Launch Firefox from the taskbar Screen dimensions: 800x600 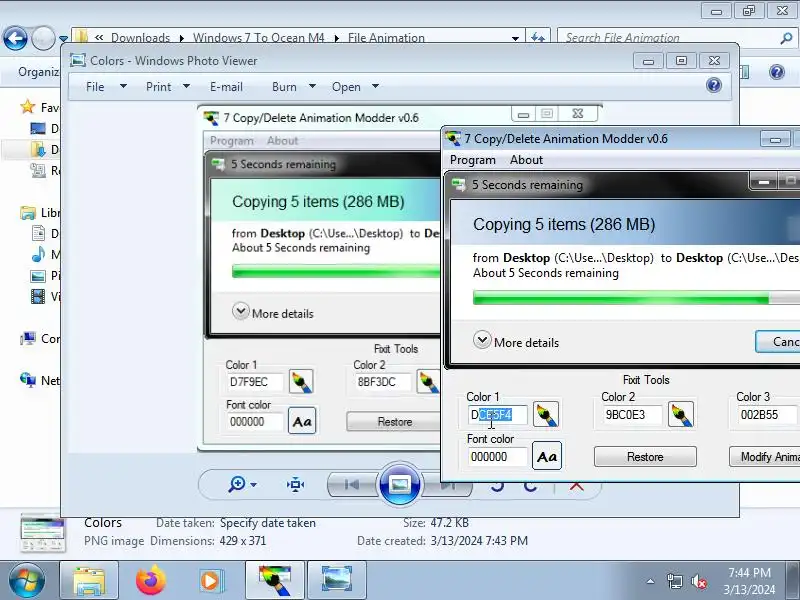[x=151, y=581]
